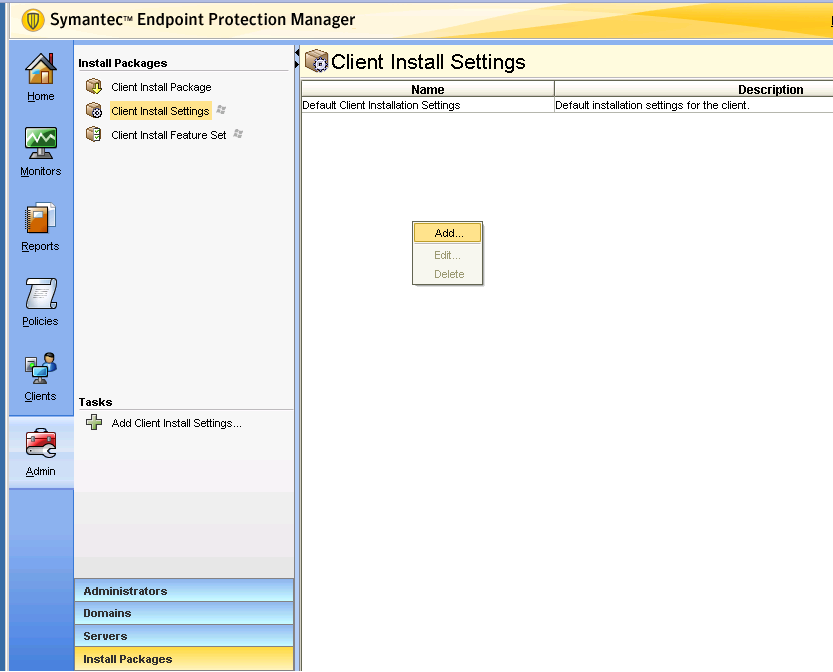Screen dimensions: 833x672
Task: Switch to the Servers pane
Action: coord(184,636)
